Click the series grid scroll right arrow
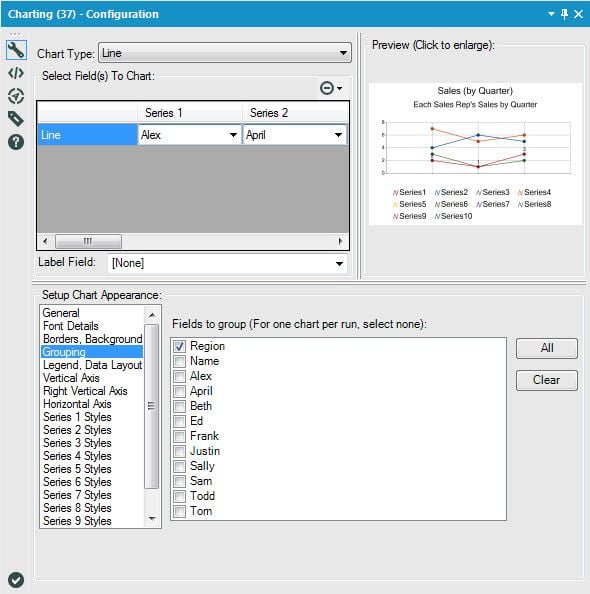 point(340,241)
